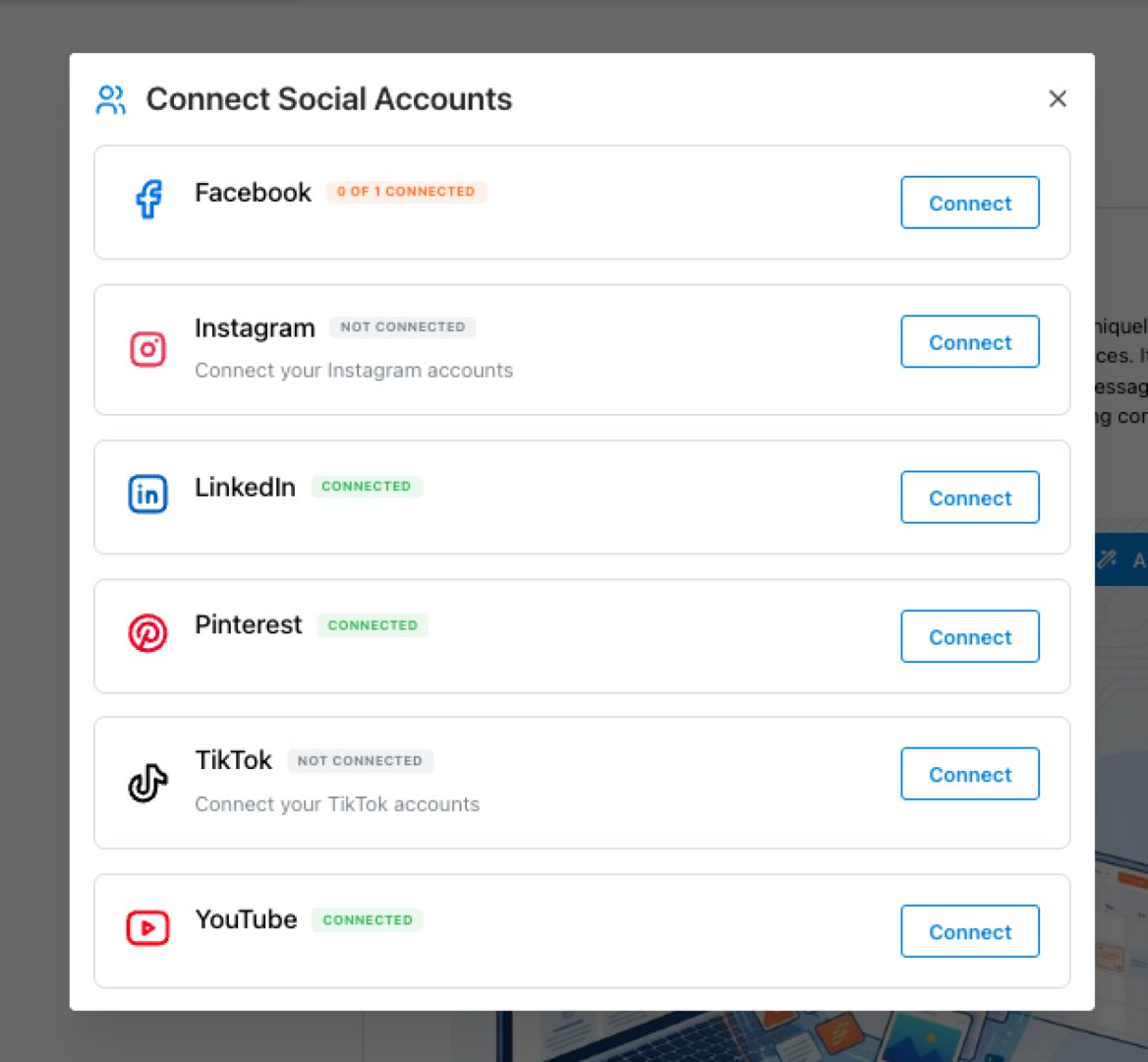Connect a Facebook account

[x=969, y=203]
